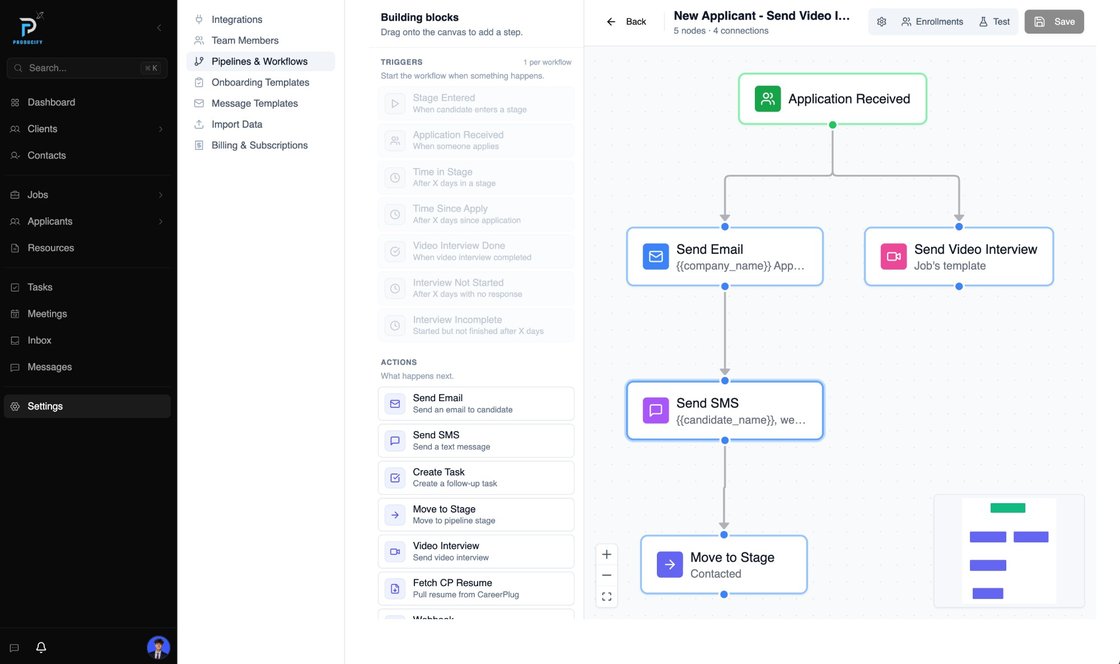The width and height of the screenshot is (1120, 664).
Task: Select the Send Video Interview canvas node
Action: coord(959,256)
